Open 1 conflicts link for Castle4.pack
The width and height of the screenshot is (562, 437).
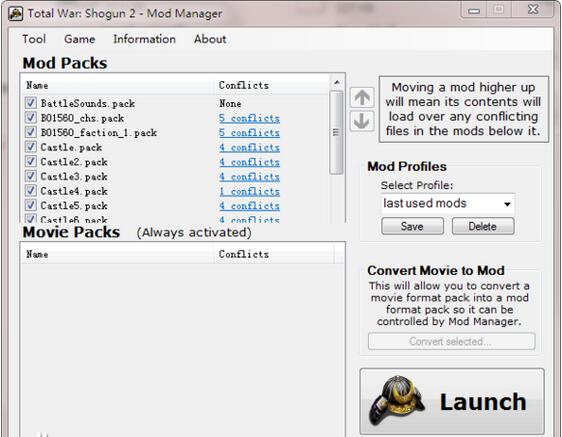249,191
